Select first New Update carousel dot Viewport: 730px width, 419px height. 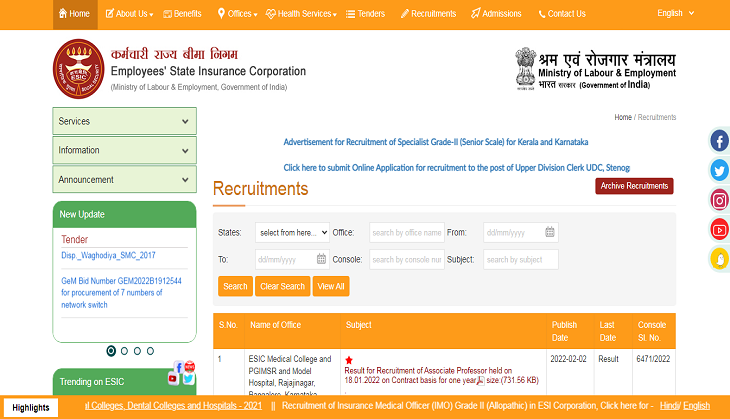pos(111,351)
